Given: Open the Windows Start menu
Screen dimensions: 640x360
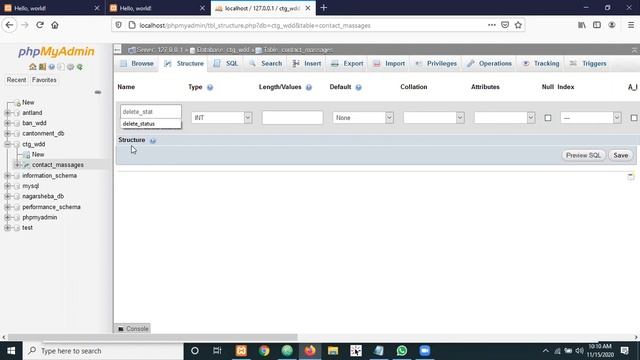Looking at the screenshot, I should coord(11,351).
